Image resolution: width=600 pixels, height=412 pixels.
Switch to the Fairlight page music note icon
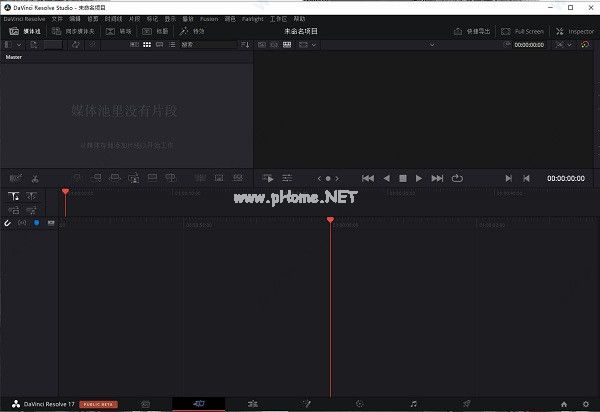coord(414,403)
